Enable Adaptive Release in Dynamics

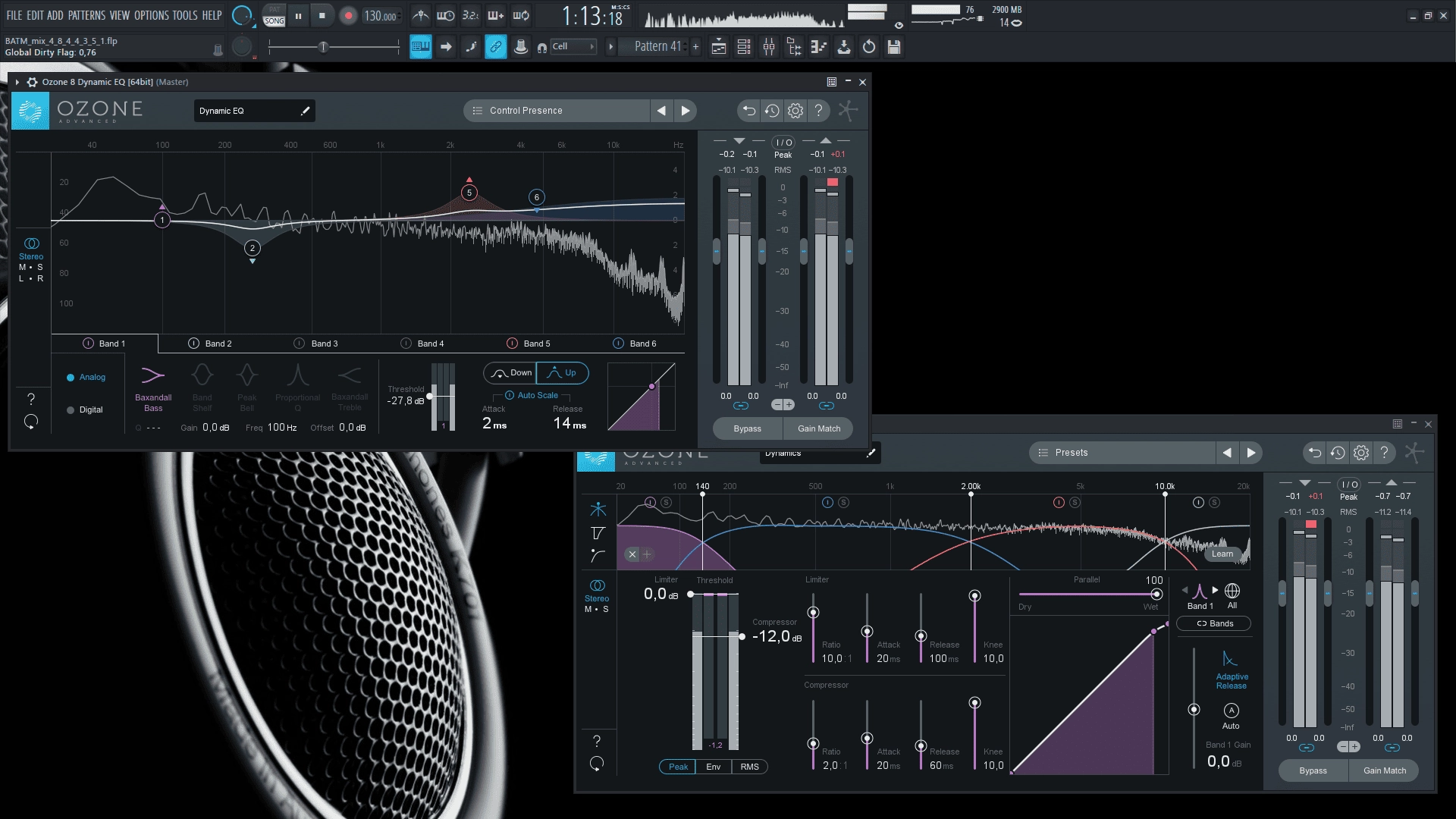(x=1231, y=670)
